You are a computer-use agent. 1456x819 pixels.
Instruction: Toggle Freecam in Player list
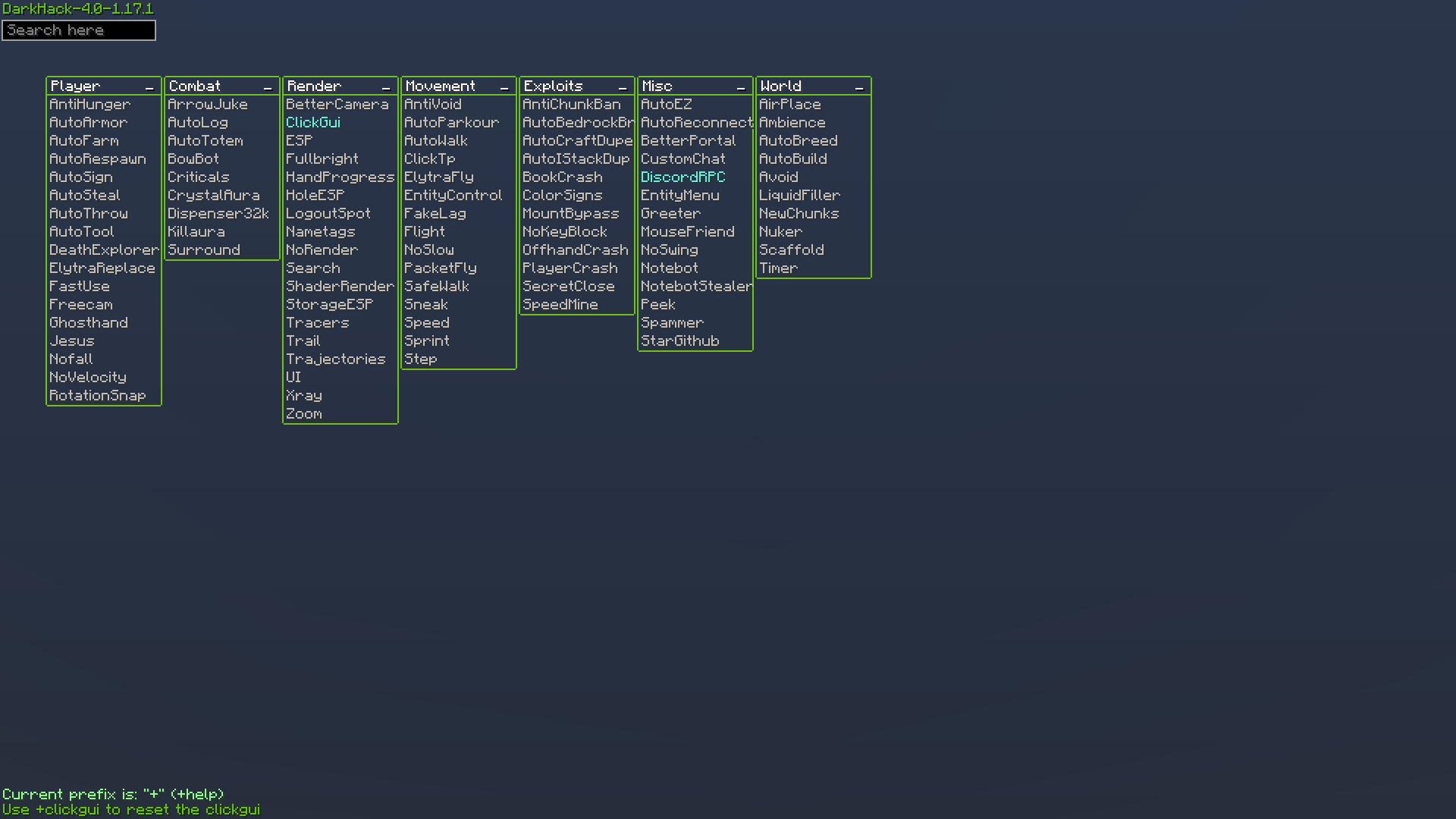point(81,305)
